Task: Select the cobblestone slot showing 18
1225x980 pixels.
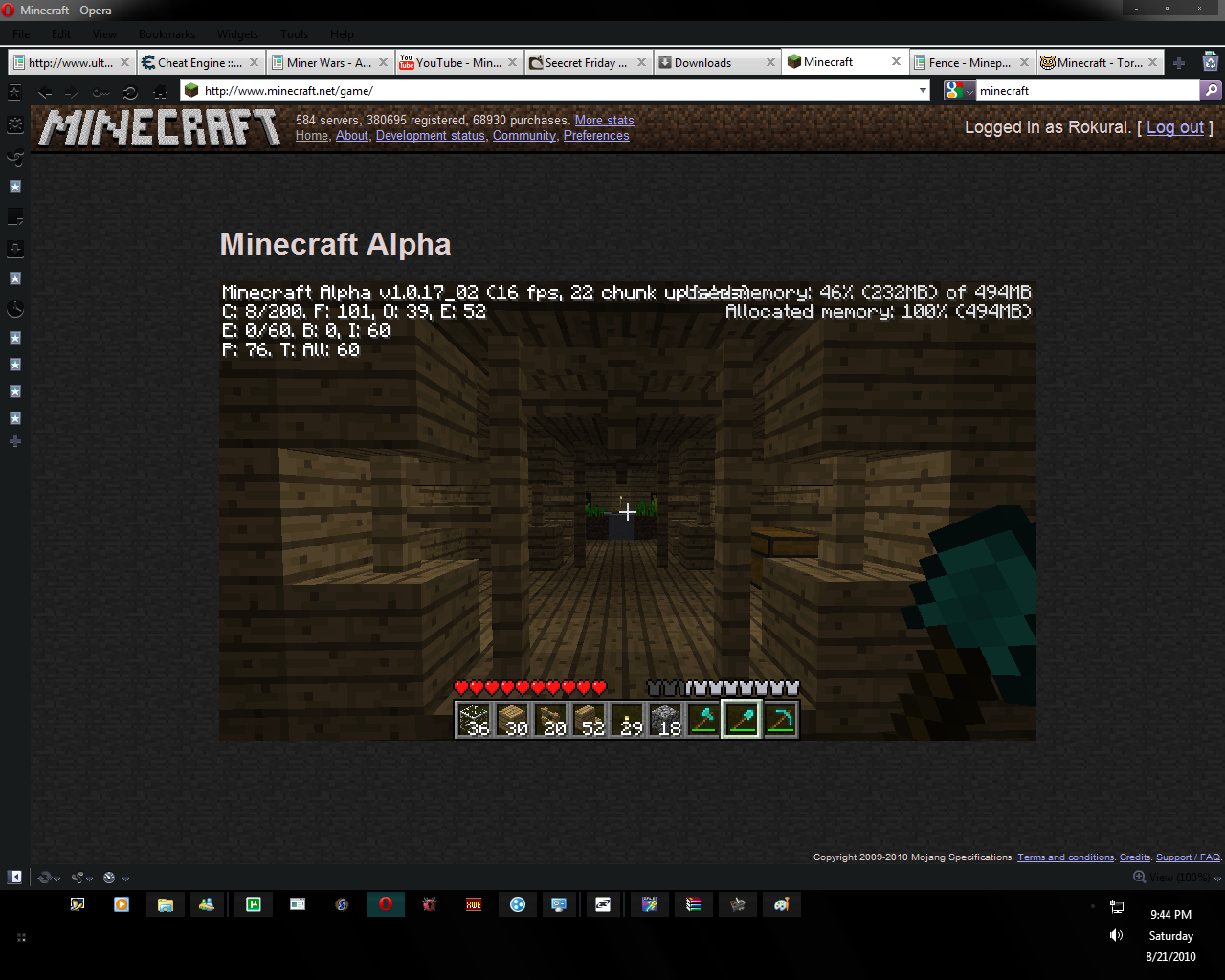Action: 665,720
